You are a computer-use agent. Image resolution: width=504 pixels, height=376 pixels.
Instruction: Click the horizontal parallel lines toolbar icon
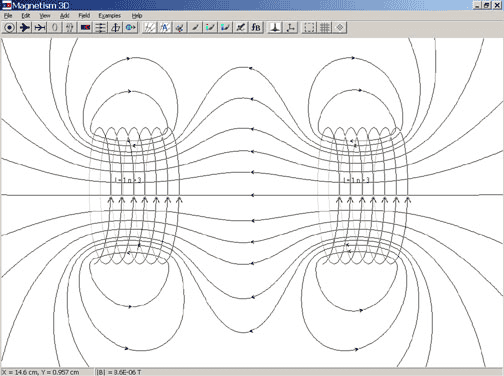100,28
